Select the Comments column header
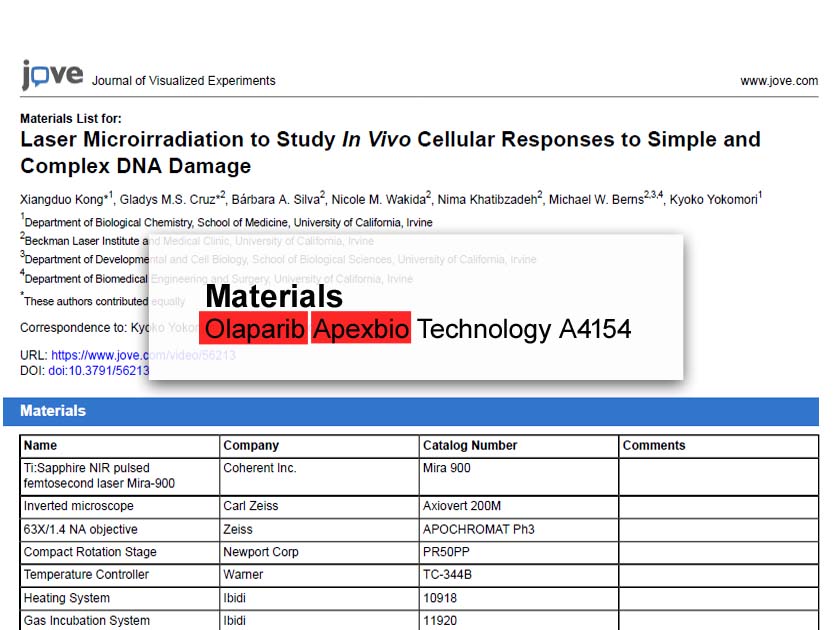This screenshot has width=840, height=630. click(x=653, y=446)
